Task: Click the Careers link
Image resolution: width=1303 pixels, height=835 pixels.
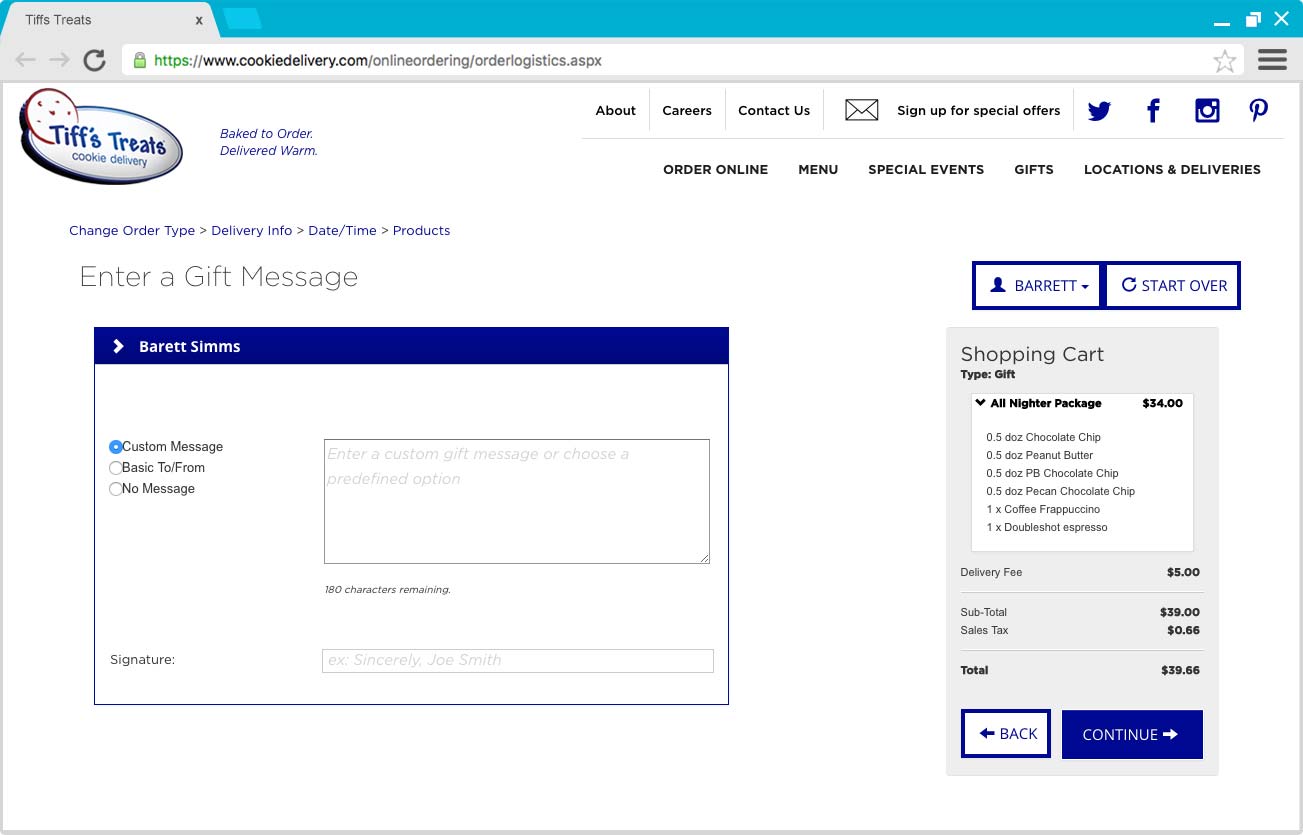Action: 687,111
